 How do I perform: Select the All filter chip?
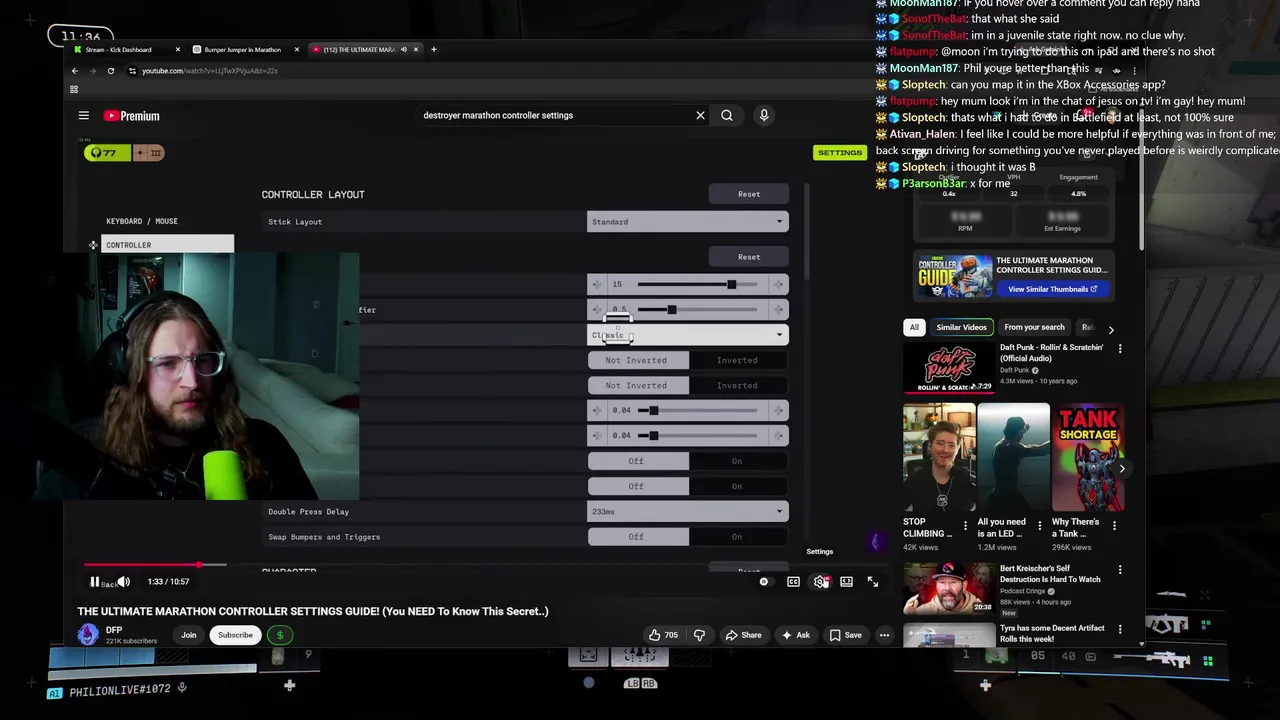pyautogui.click(x=914, y=327)
